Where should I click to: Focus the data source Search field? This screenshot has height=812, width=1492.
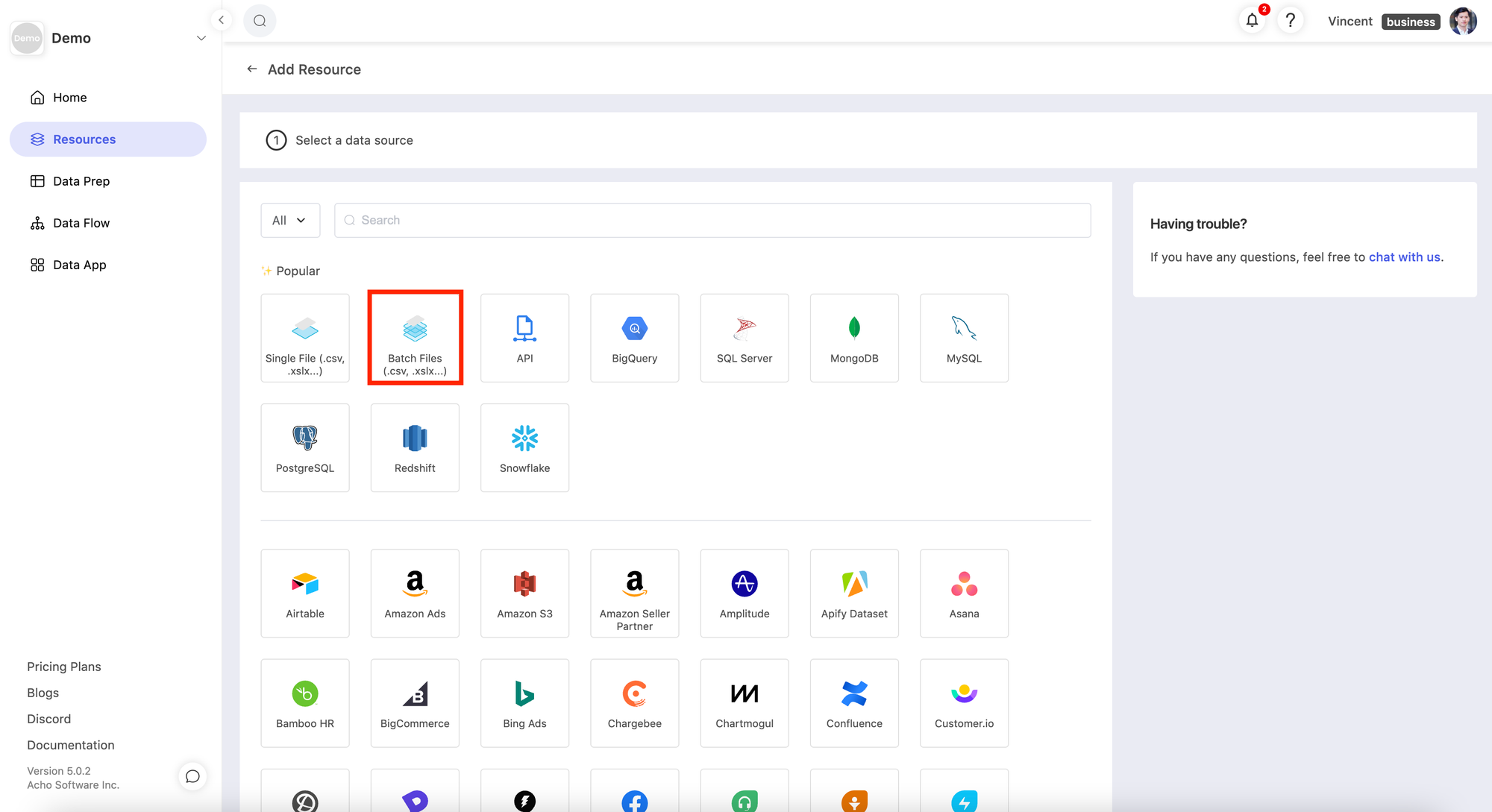(712, 220)
